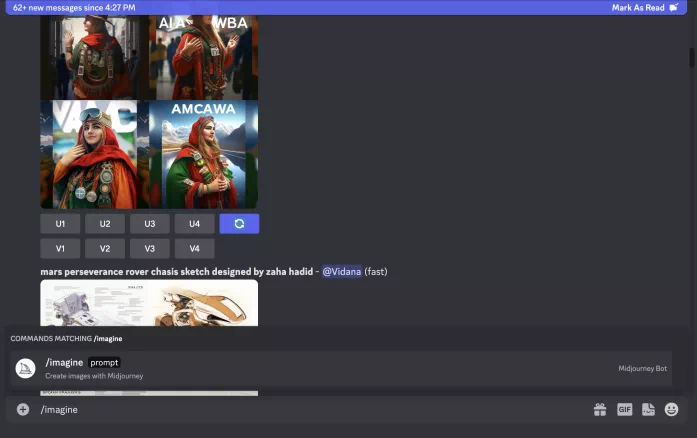Choose V3 variations

(x=150, y=249)
